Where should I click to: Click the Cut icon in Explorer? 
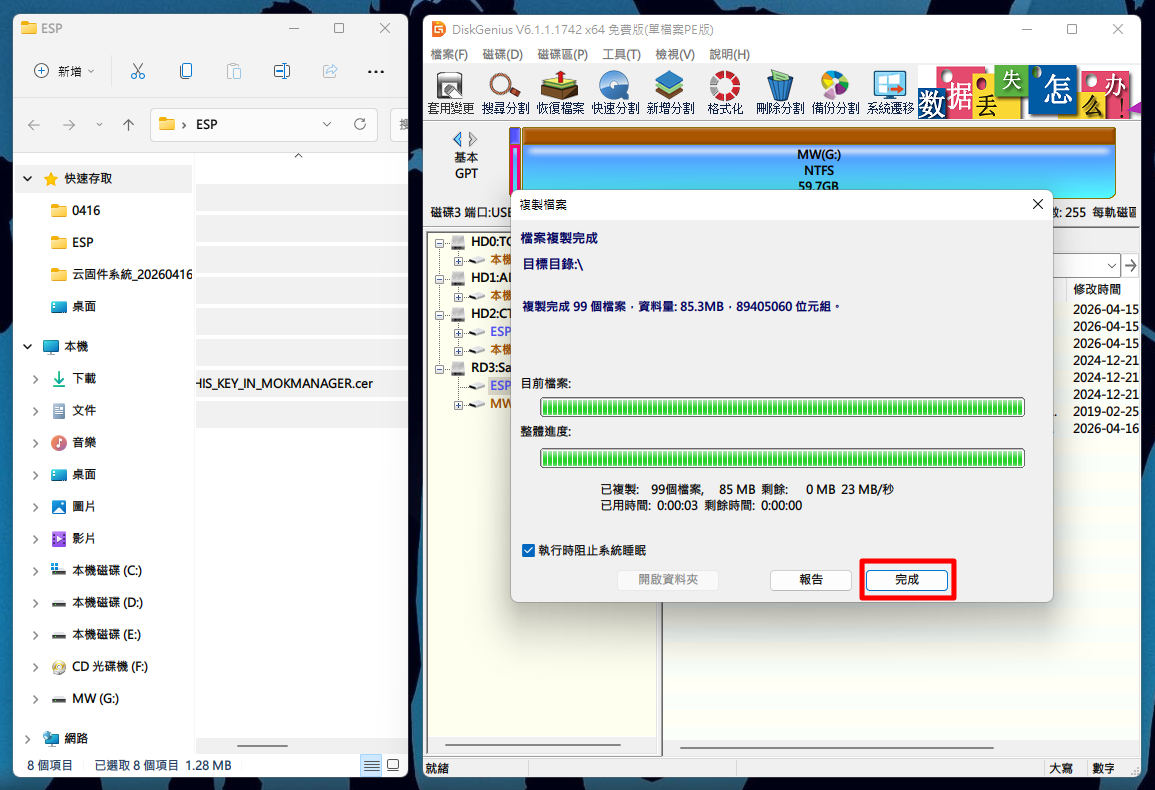point(138,71)
